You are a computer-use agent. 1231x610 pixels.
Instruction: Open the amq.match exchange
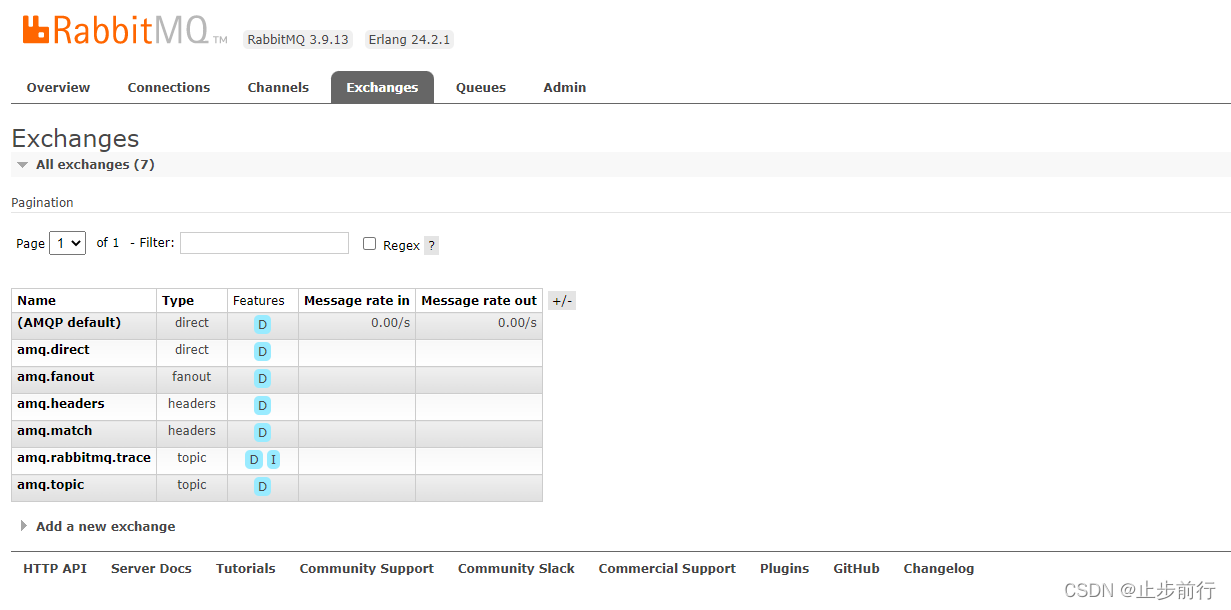pyautogui.click(x=55, y=431)
